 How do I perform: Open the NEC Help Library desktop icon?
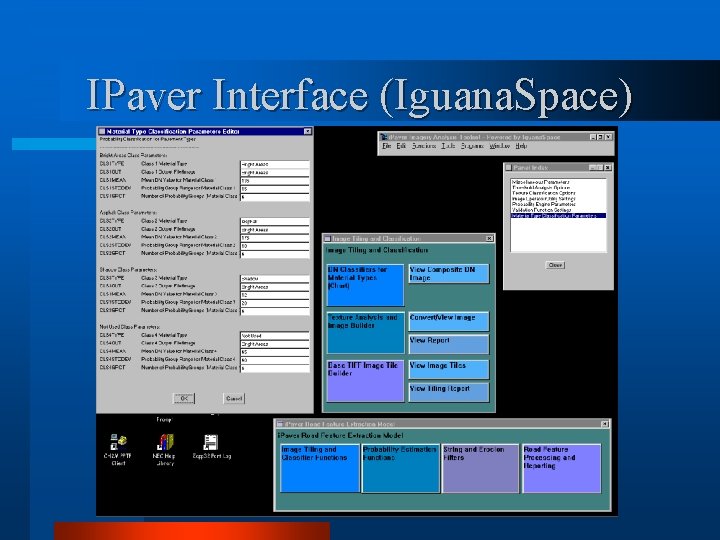pyautogui.click(x=165, y=442)
